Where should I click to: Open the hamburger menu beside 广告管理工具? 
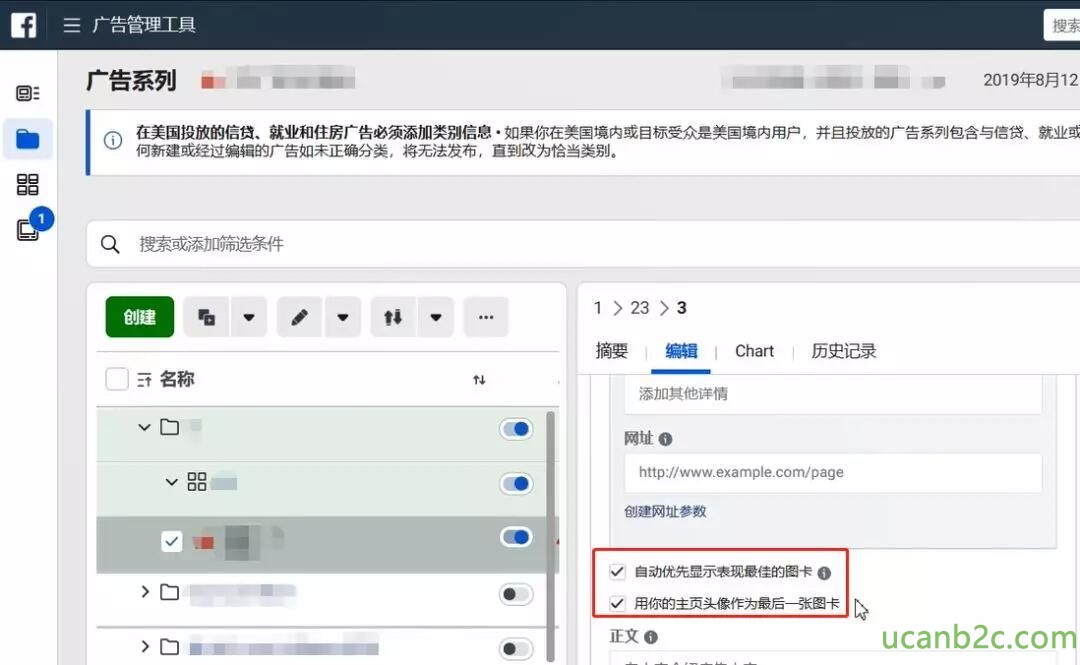72,25
